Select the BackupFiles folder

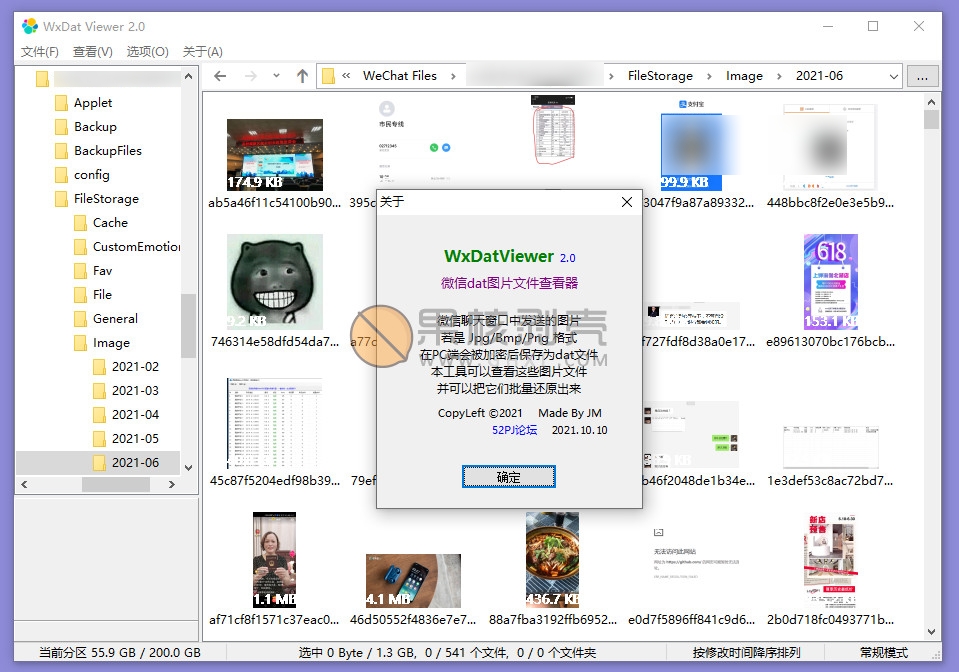click(x=108, y=150)
